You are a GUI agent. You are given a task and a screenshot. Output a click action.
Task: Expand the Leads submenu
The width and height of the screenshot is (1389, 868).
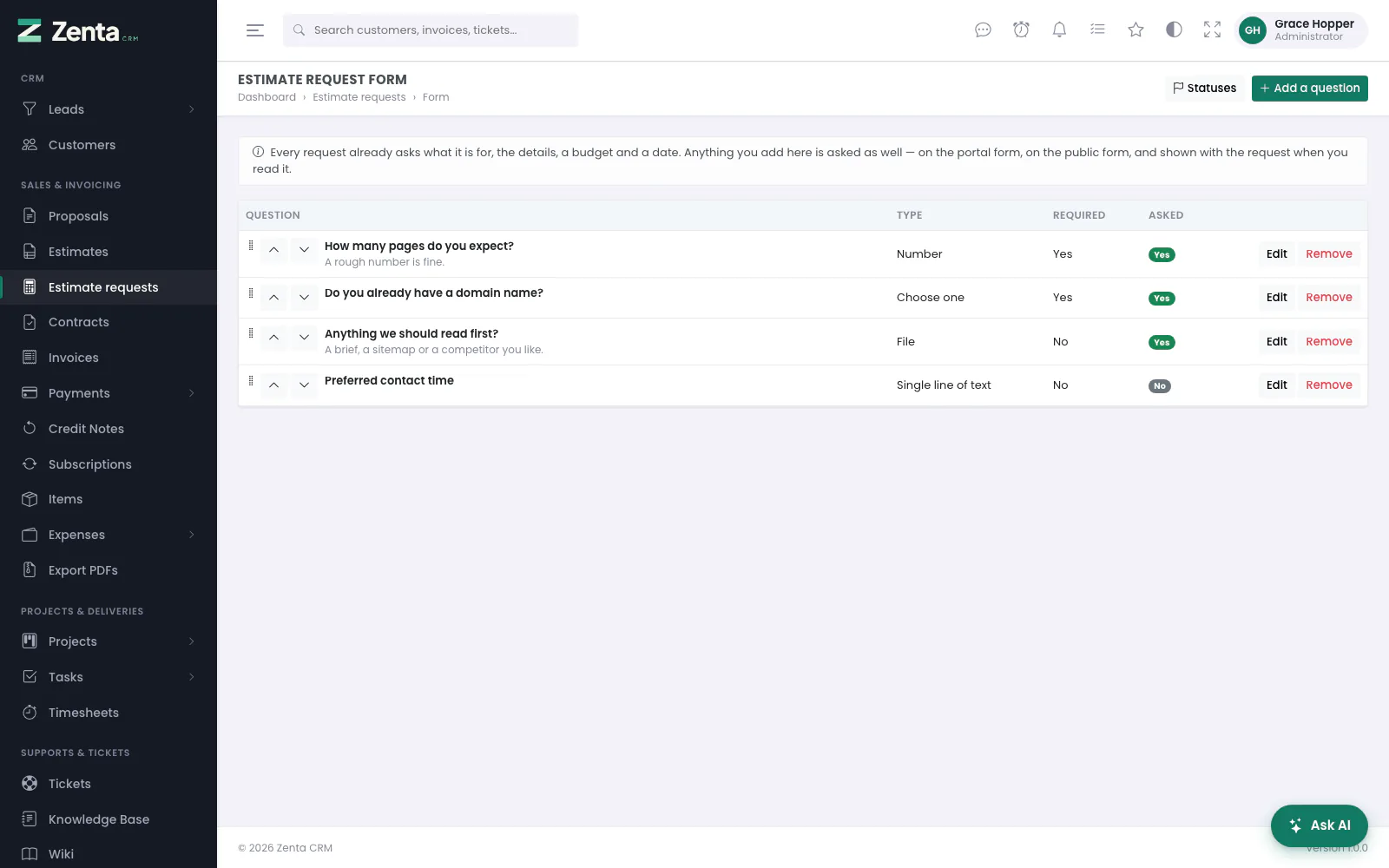click(192, 109)
